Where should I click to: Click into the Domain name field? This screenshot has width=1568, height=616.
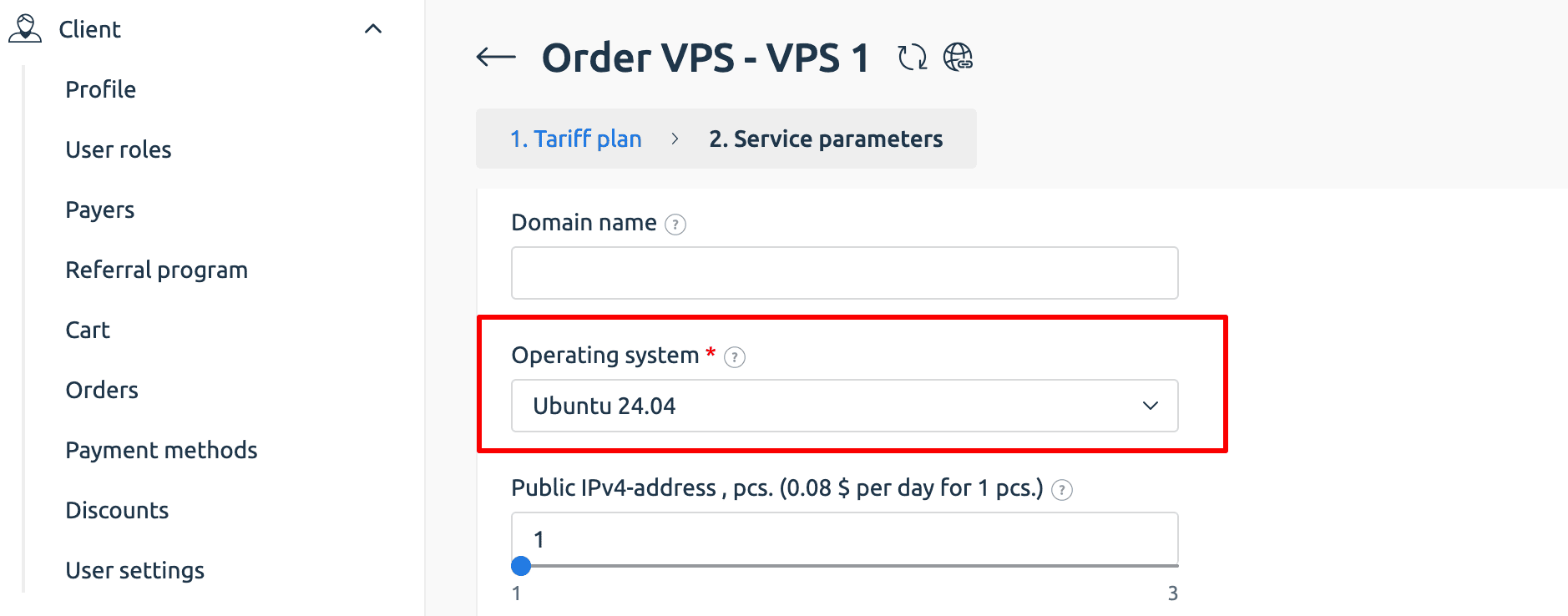[x=844, y=273]
